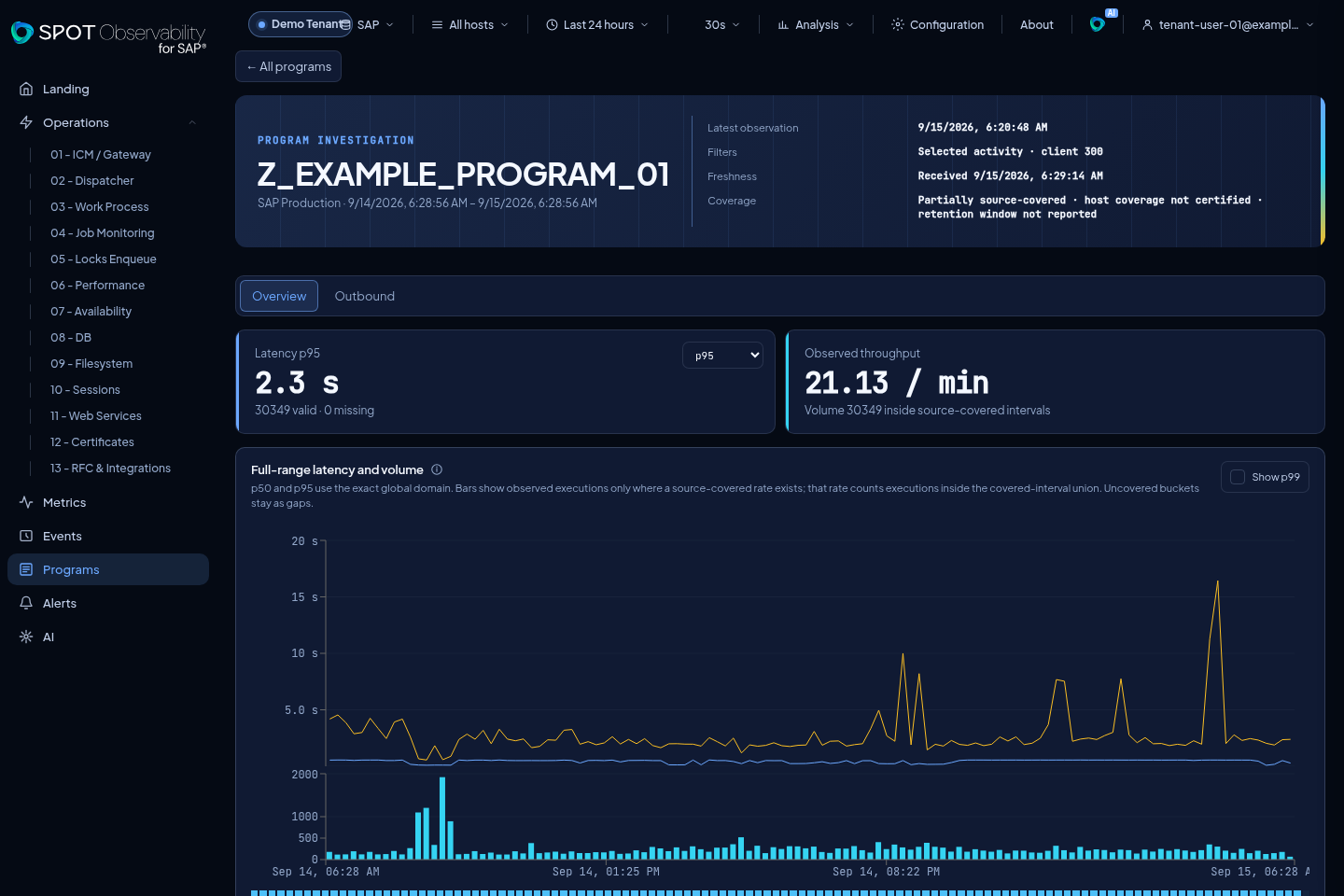
Task: Open 08 - DB in the sidebar
Action: pos(71,337)
